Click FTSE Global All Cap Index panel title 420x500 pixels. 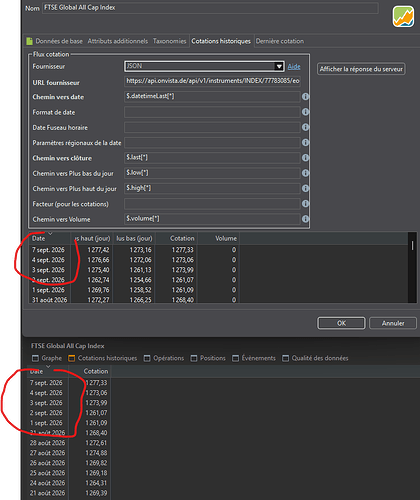click(68, 346)
